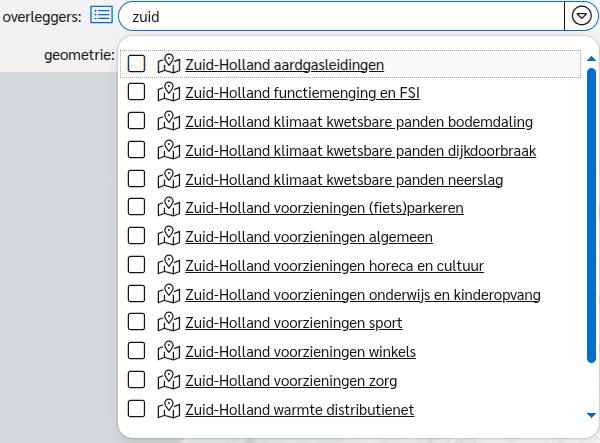600x443 pixels.
Task: Click map icon beside Zuid-Holland voorzieningen winkels
Action: [169, 351]
